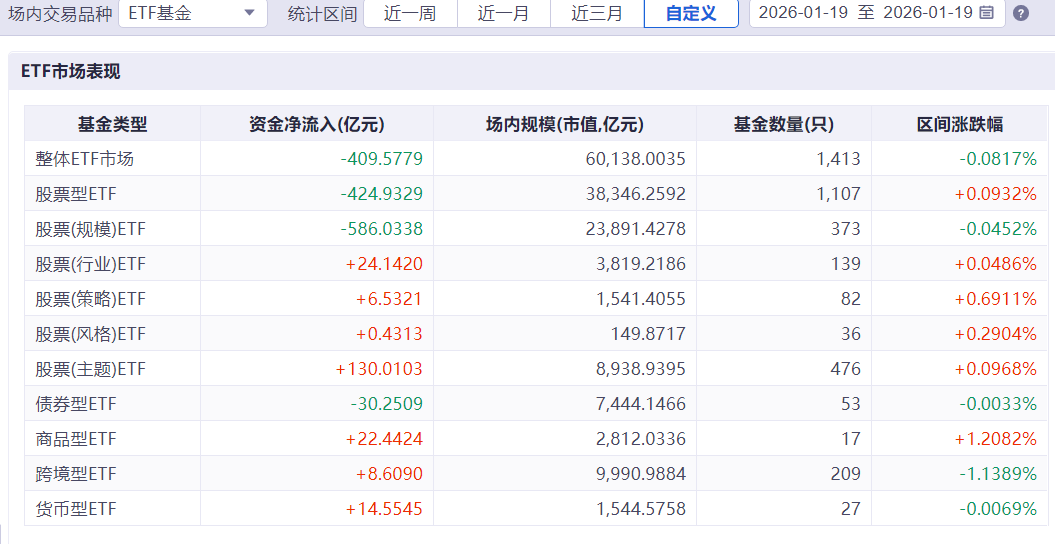
Task: Click fund count 373
Action: [846, 229]
